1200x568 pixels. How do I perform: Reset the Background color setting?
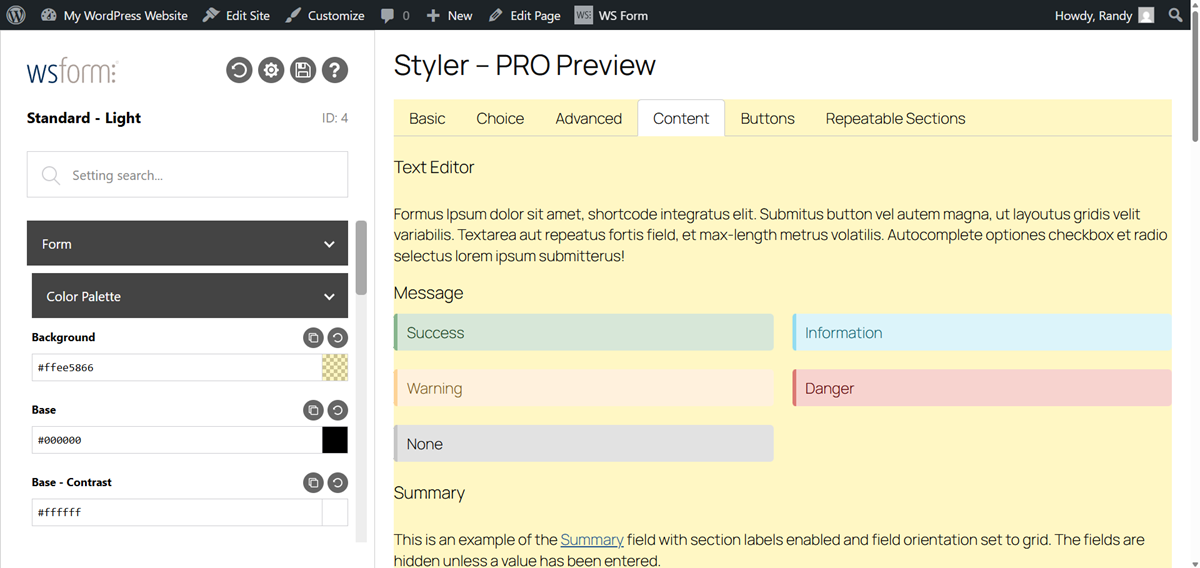tap(338, 338)
